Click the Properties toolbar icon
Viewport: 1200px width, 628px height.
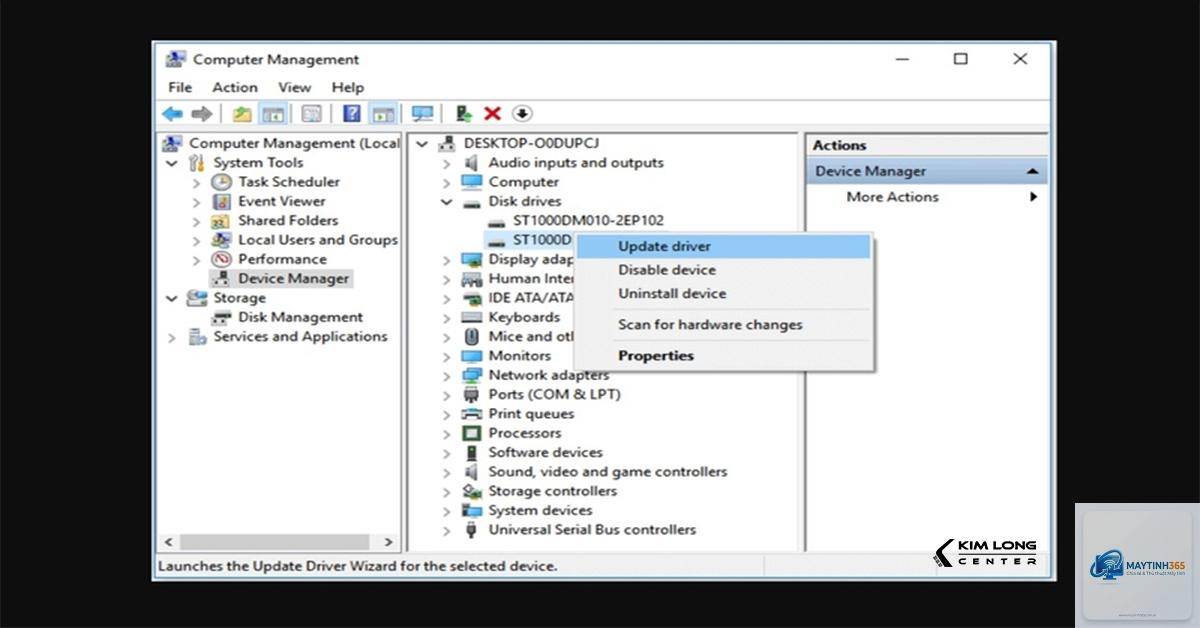click(311, 114)
